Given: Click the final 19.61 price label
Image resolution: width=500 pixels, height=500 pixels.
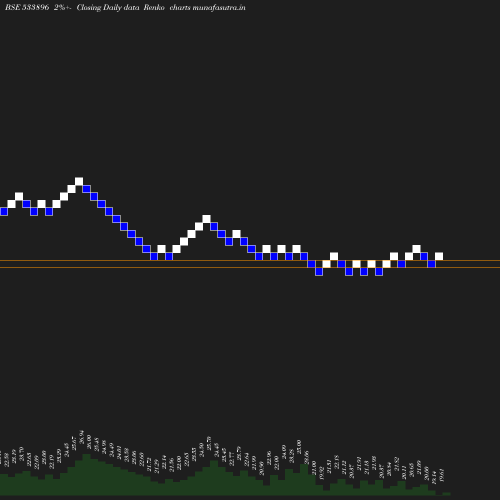Looking at the screenshot, I should 442,475.
